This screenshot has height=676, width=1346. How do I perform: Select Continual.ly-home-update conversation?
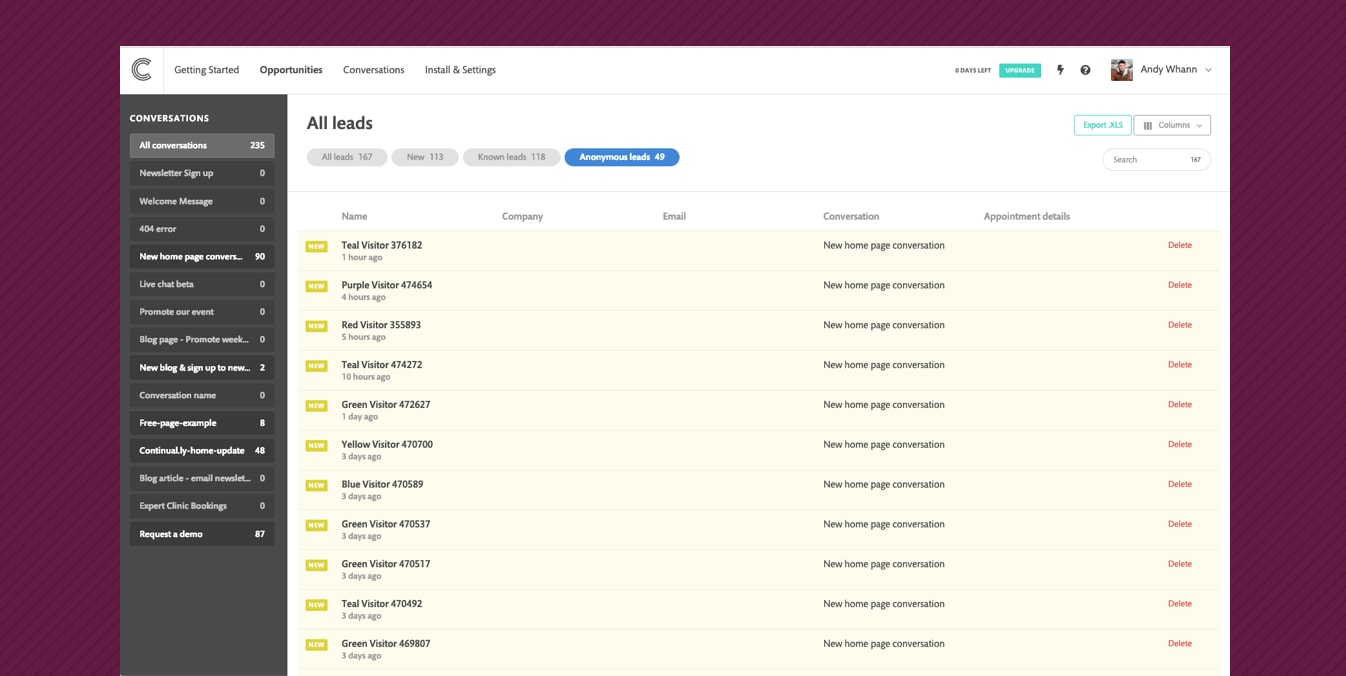pos(202,451)
